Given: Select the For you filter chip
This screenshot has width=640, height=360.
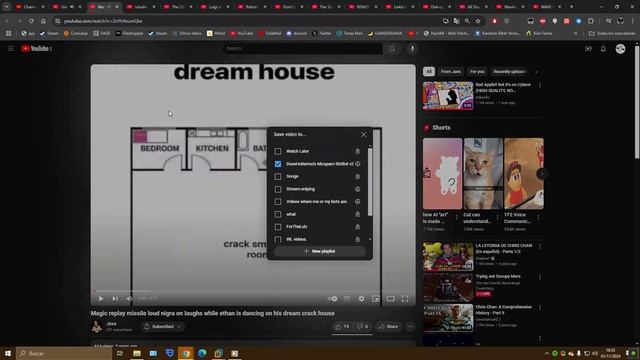Looking at the screenshot, I should tap(477, 71).
